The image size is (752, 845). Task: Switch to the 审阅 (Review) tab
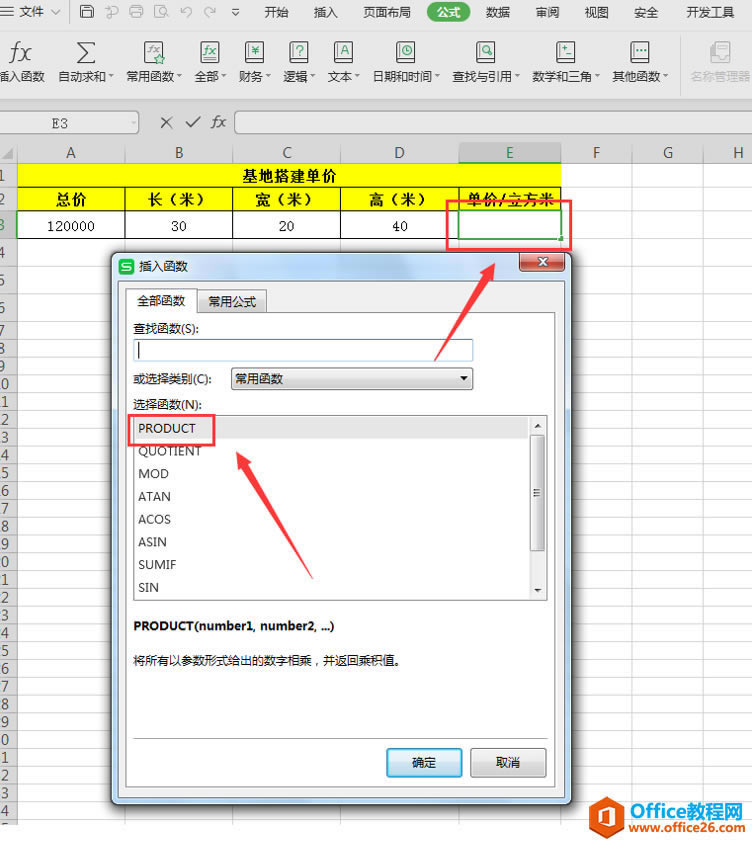[547, 12]
